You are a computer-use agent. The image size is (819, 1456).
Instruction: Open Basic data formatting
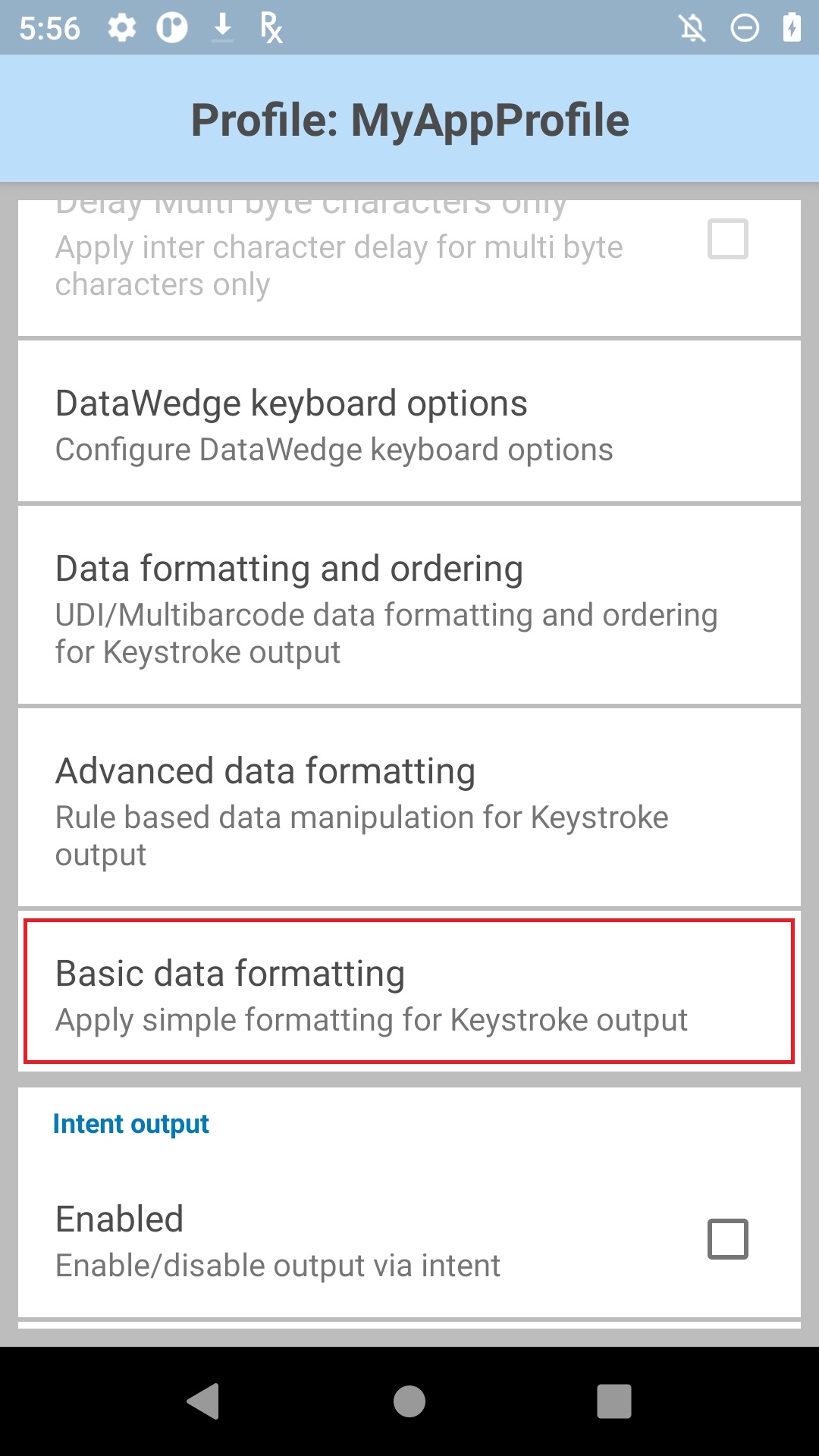pyautogui.click(x=409, y=991)
